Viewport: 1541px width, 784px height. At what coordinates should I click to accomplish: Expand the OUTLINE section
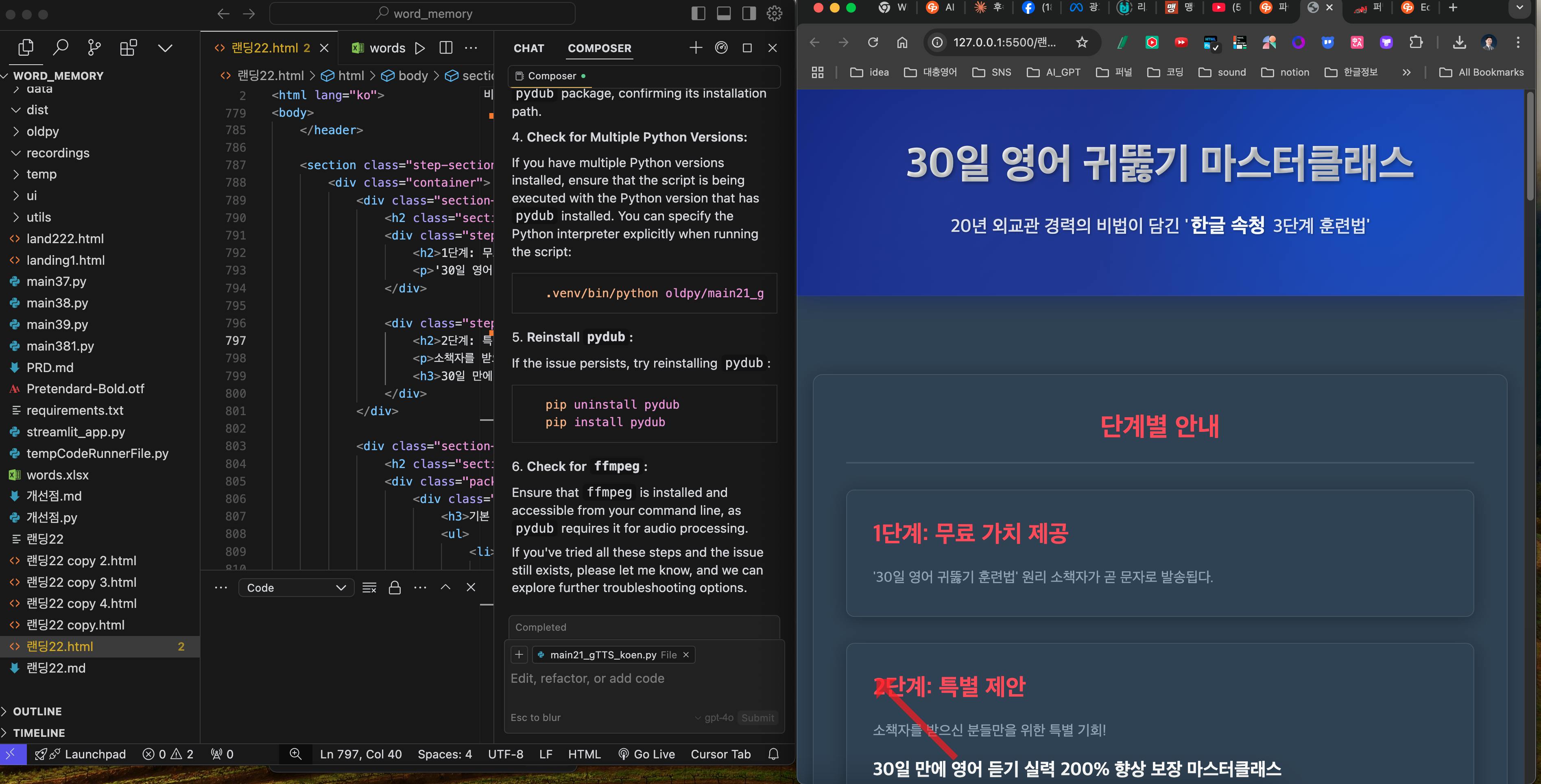(37, 711)
